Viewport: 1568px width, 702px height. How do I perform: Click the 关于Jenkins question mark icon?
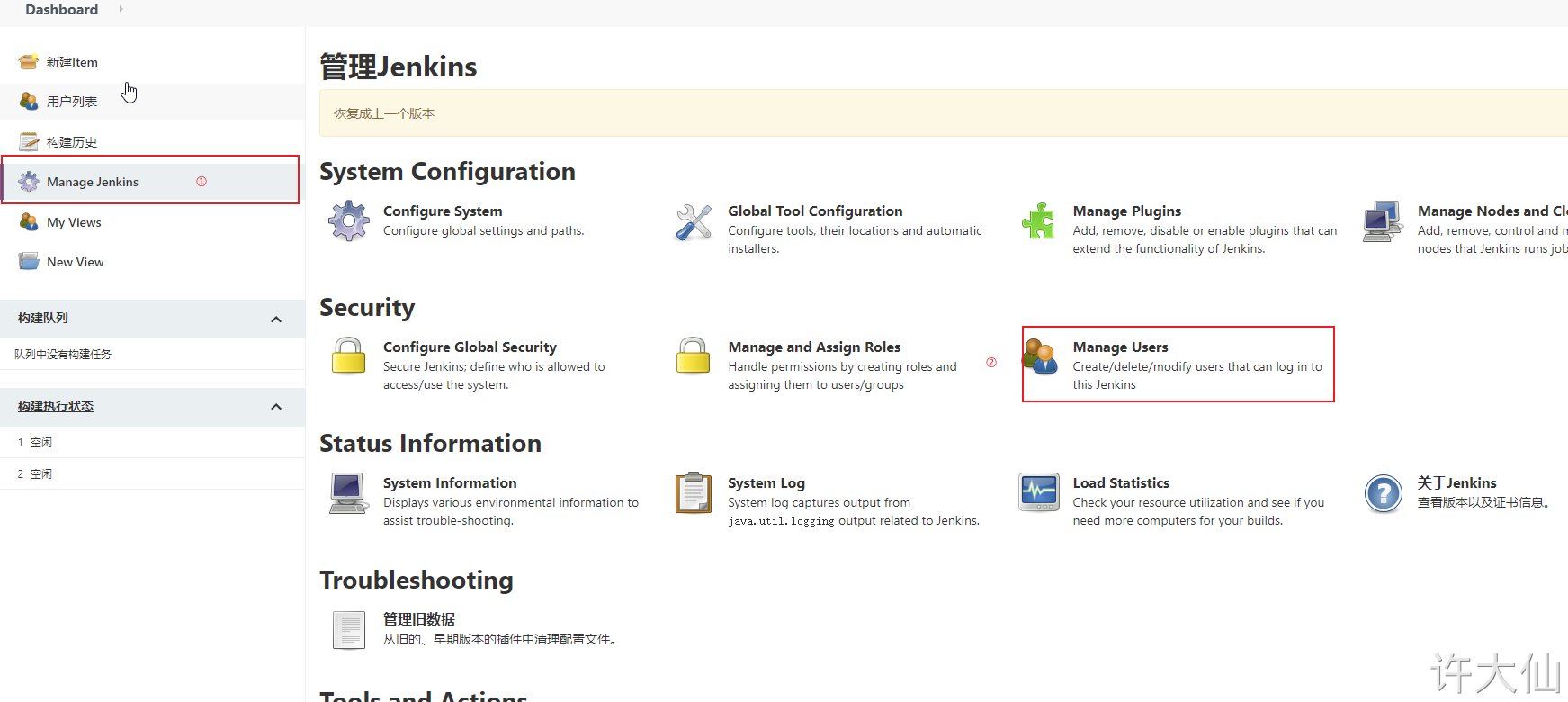coord(1384,493)
